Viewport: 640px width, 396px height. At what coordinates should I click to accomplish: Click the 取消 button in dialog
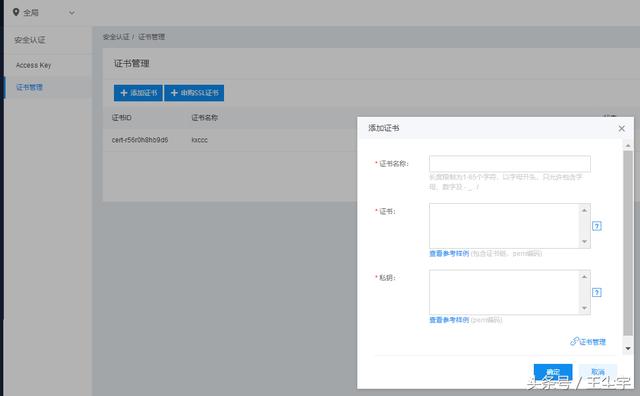598,372
